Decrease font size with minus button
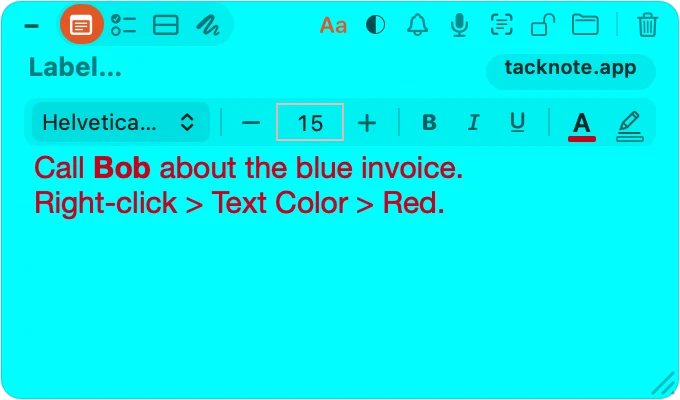680x400 pixels. pos(251,123)
